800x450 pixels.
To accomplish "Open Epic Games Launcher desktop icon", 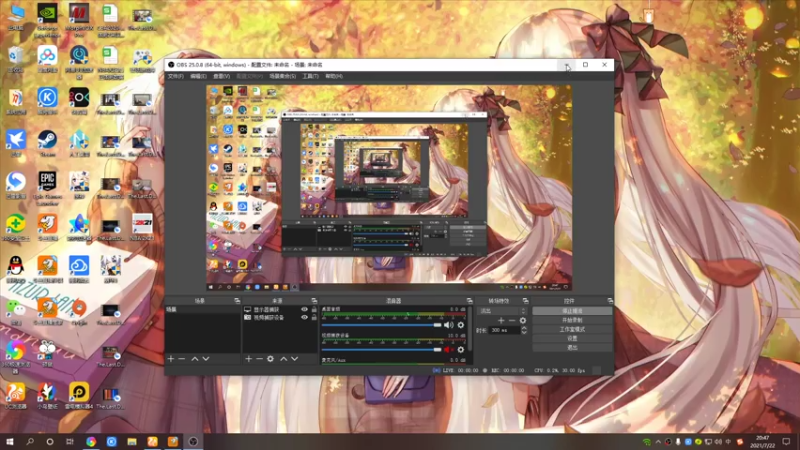I will (x=47, y=188).
